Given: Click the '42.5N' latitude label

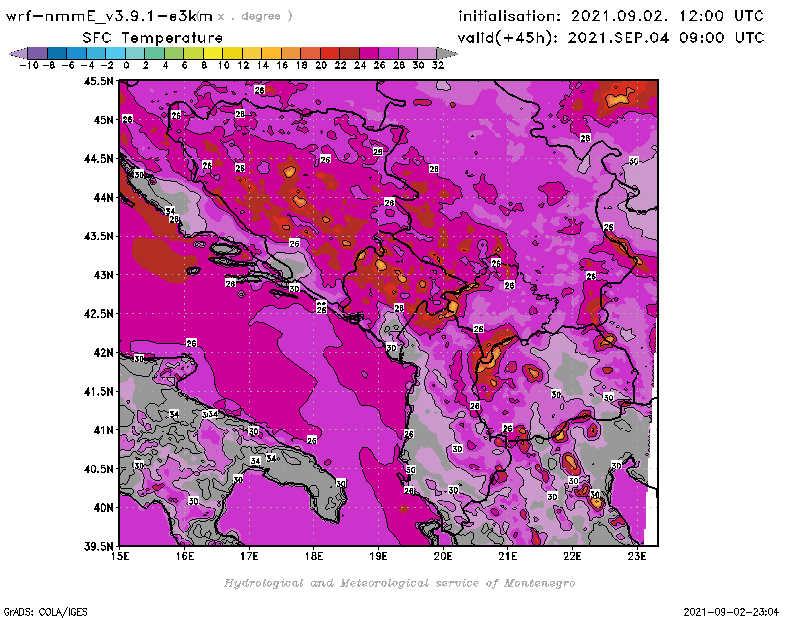Looking at the screenshot, I should (x=98, y=314).
